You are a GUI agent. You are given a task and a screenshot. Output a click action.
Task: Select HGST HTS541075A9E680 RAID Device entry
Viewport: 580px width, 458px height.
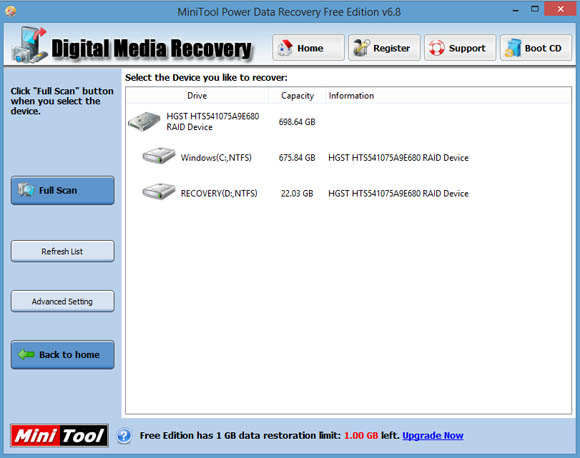348,122
